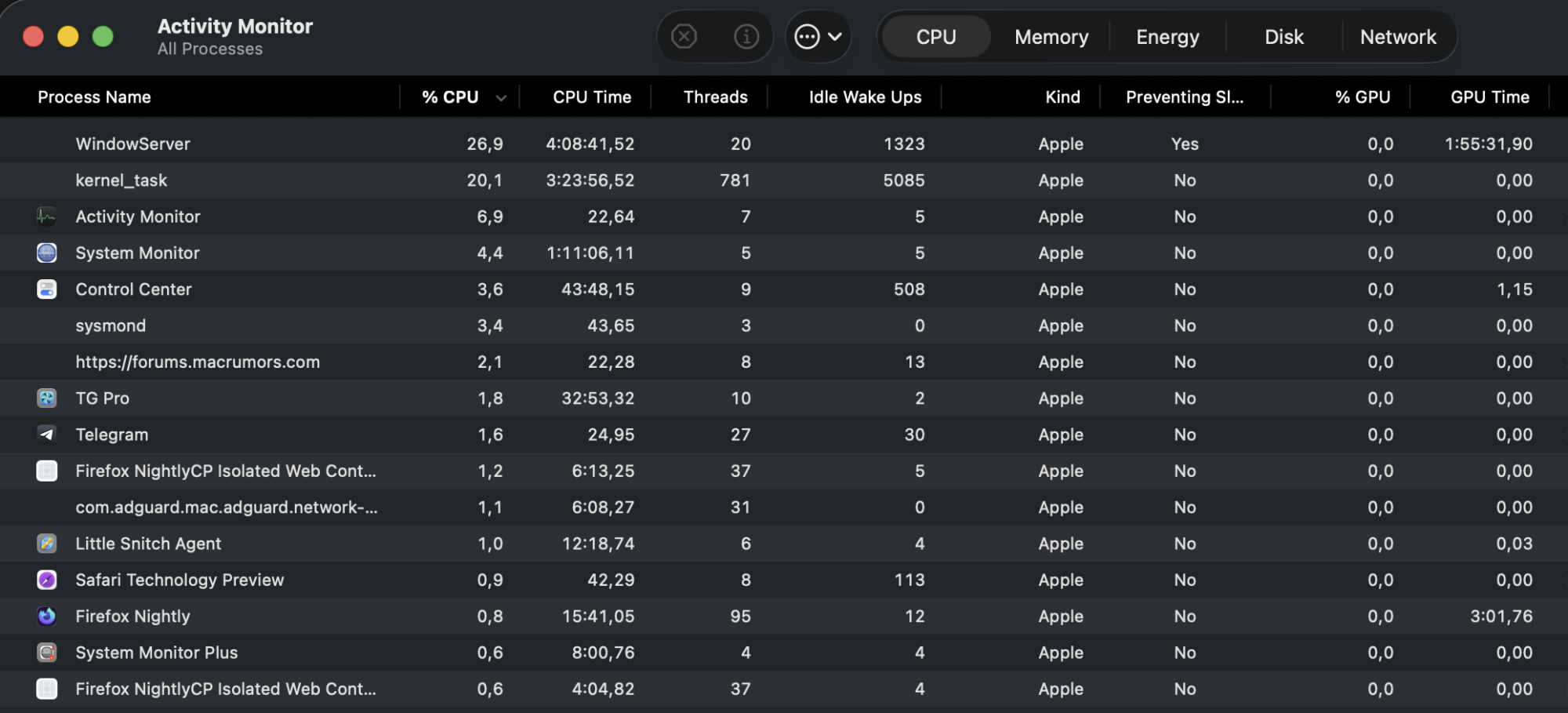Select the kernel_task process row

(x=784, y=180)
